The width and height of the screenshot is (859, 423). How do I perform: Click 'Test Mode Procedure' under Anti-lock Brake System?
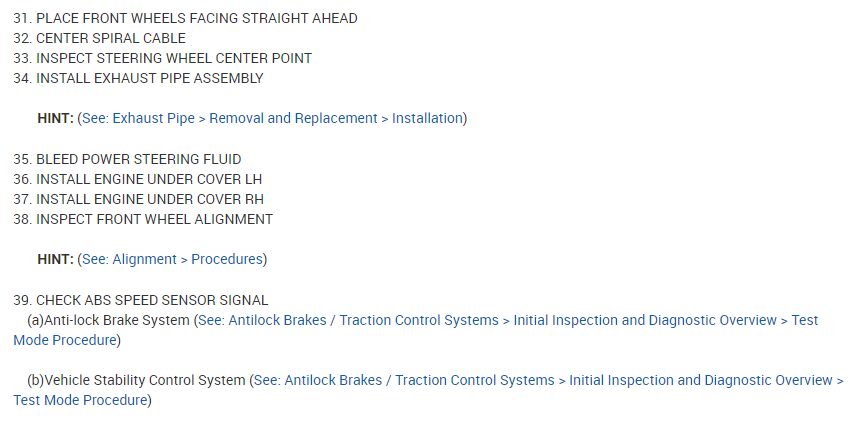[65, 340]
